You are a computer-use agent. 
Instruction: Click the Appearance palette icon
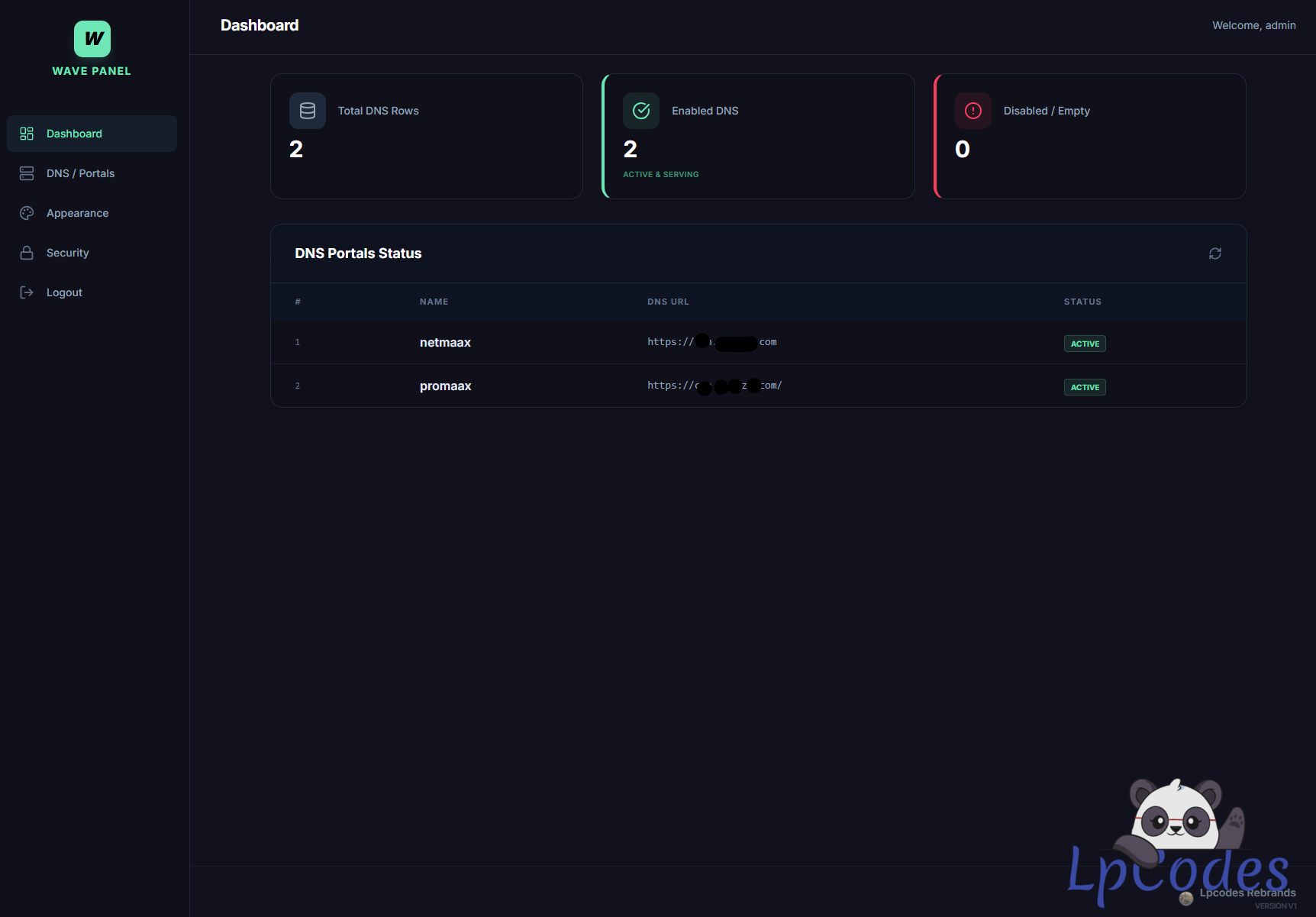click(x=27, y=213)
